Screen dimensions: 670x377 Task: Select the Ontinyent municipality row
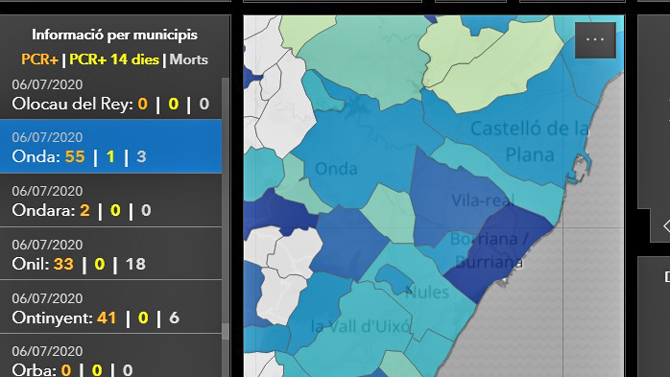tap(111, 307)
